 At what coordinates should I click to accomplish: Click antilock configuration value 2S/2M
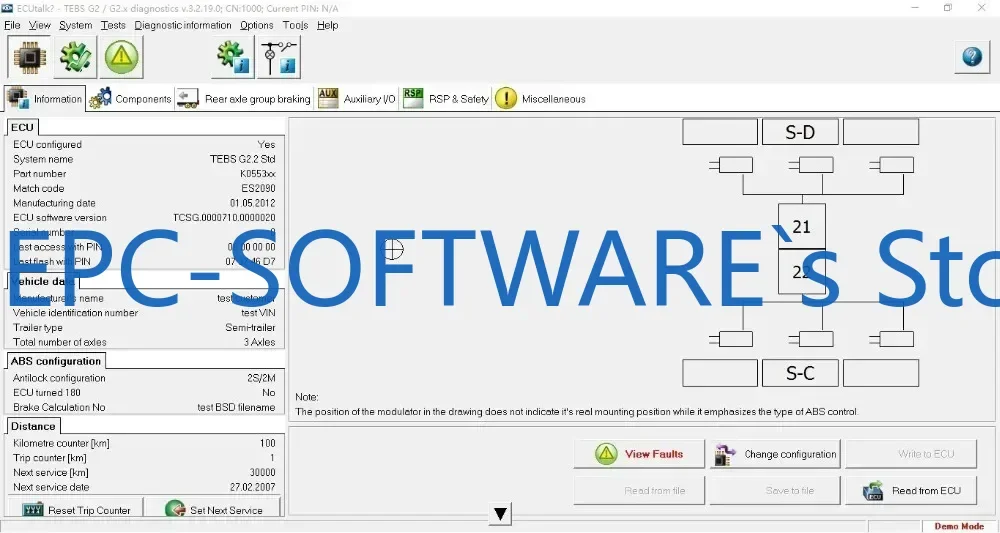[261, 378]
